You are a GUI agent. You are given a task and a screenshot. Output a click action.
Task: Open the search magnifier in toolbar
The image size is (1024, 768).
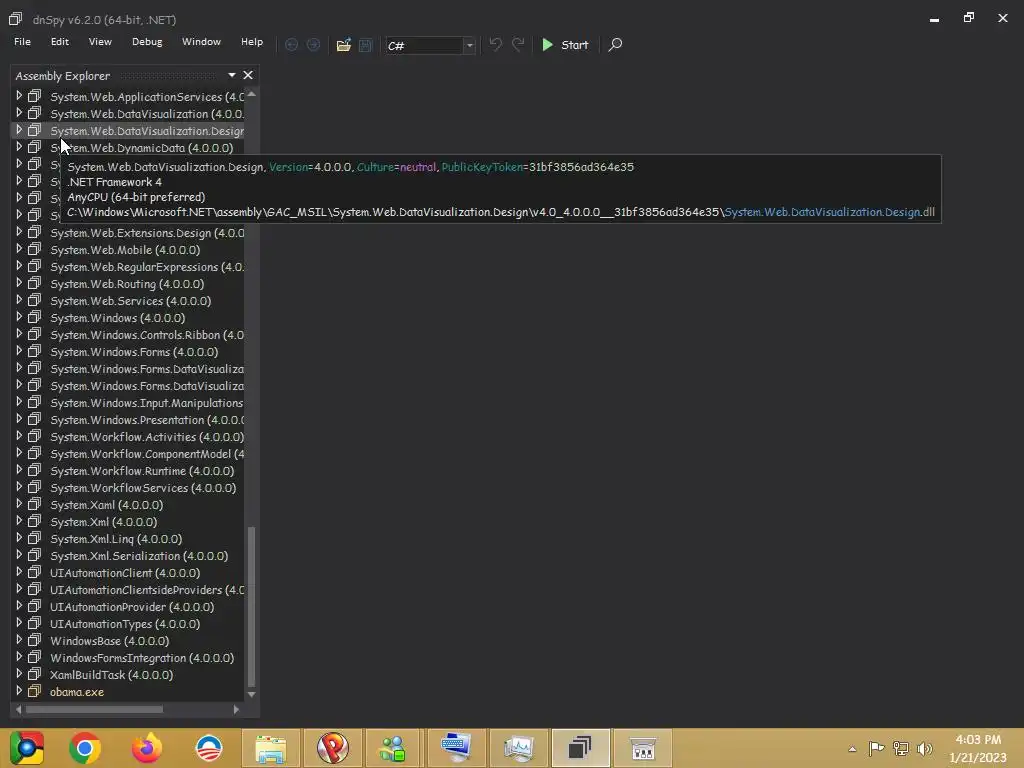coord(615,44)
